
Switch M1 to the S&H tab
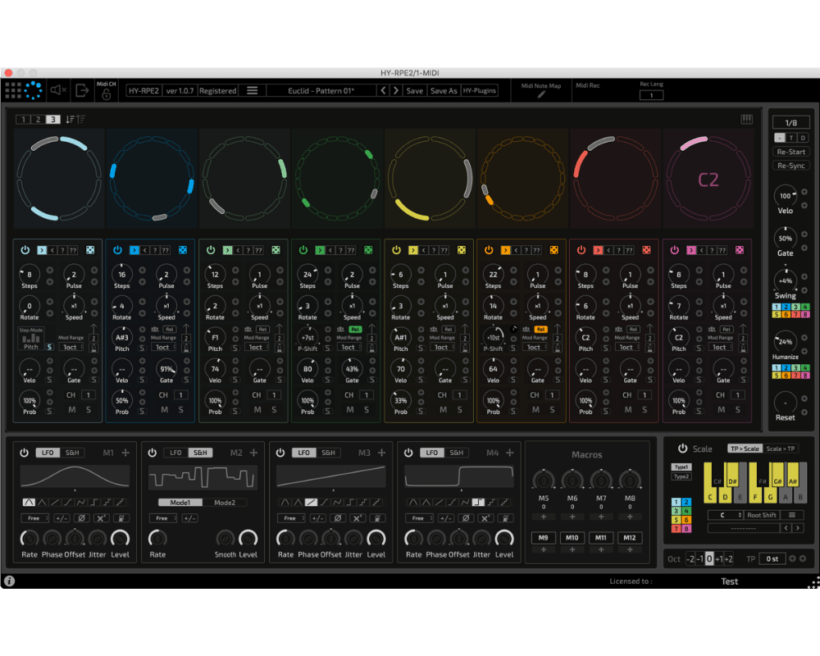pyautogui.click(x=73, y=453)
